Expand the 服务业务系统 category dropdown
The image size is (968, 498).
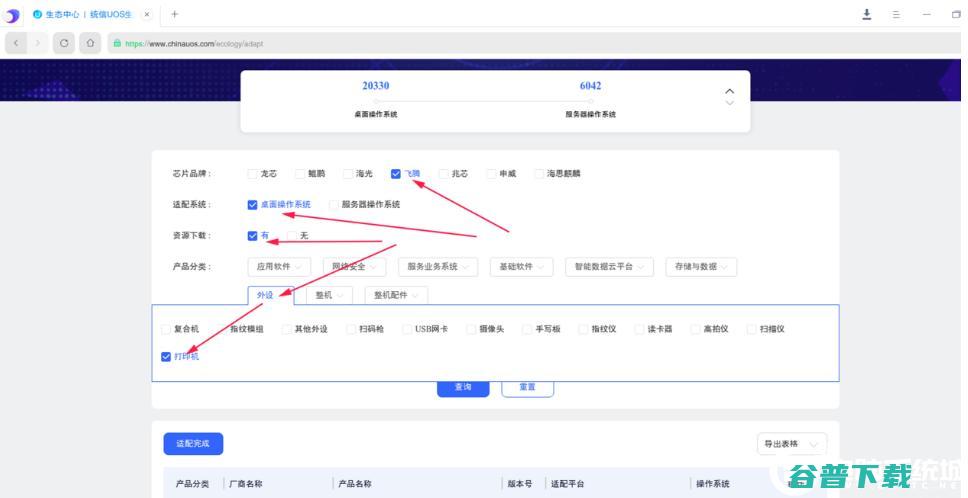pyautogui.click(x=438, y=267)
